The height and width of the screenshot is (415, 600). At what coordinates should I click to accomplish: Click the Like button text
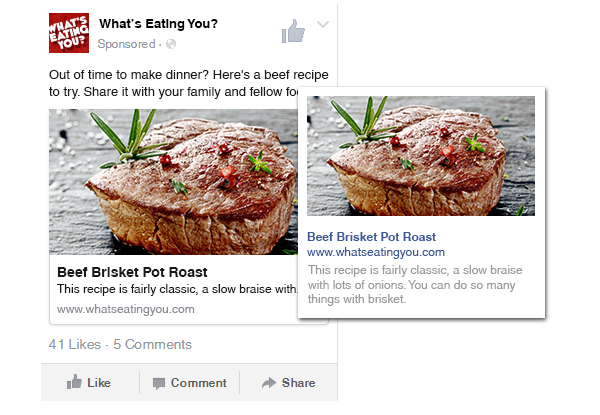[99, 383]
